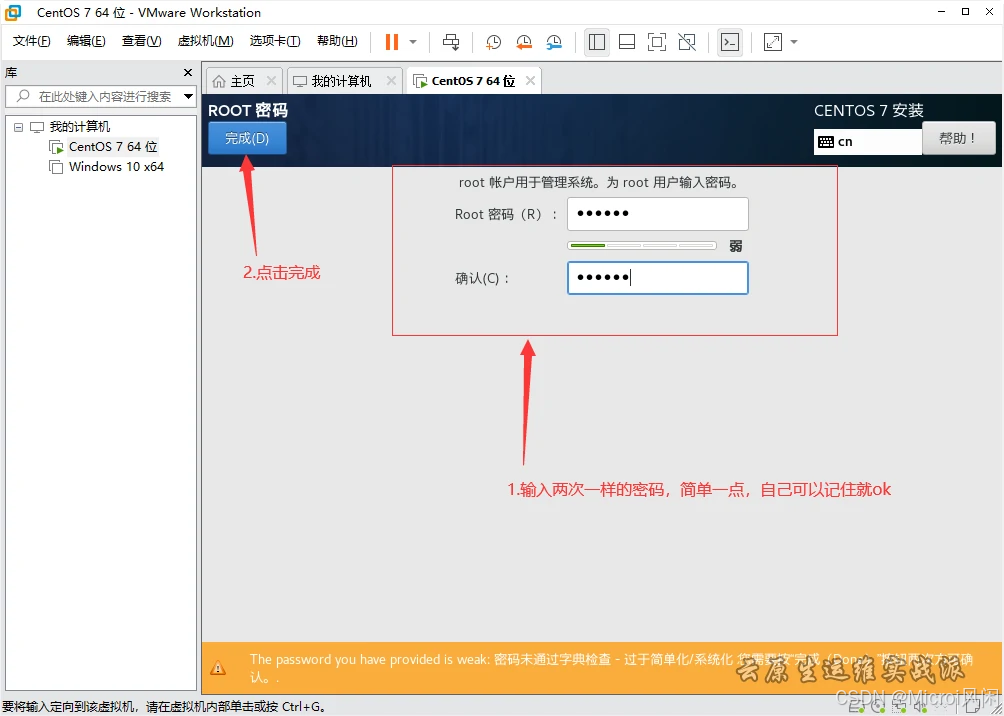Close the 主页 tab
The height and width of the screenshot is (716, 1004).
(x=271, y=81)
